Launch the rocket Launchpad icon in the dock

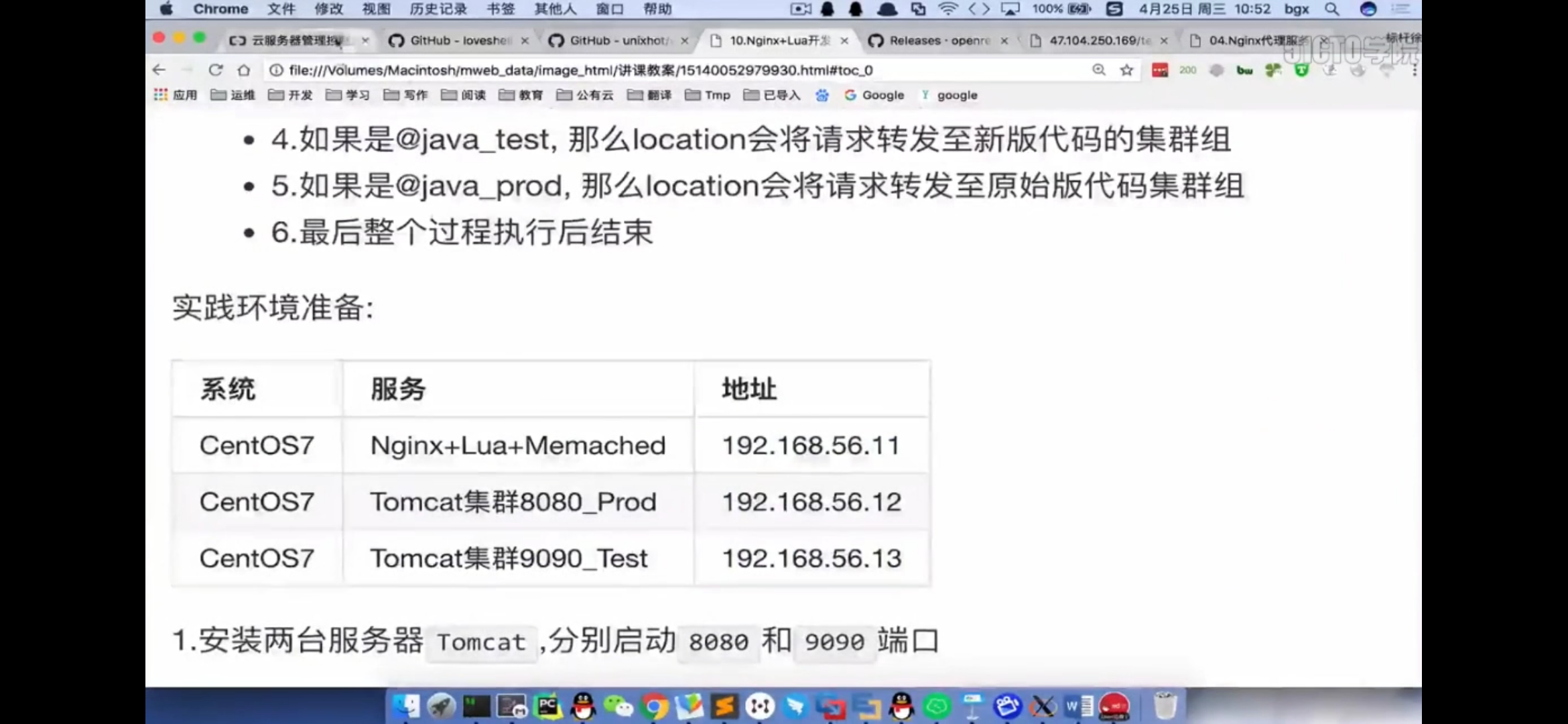441,706
